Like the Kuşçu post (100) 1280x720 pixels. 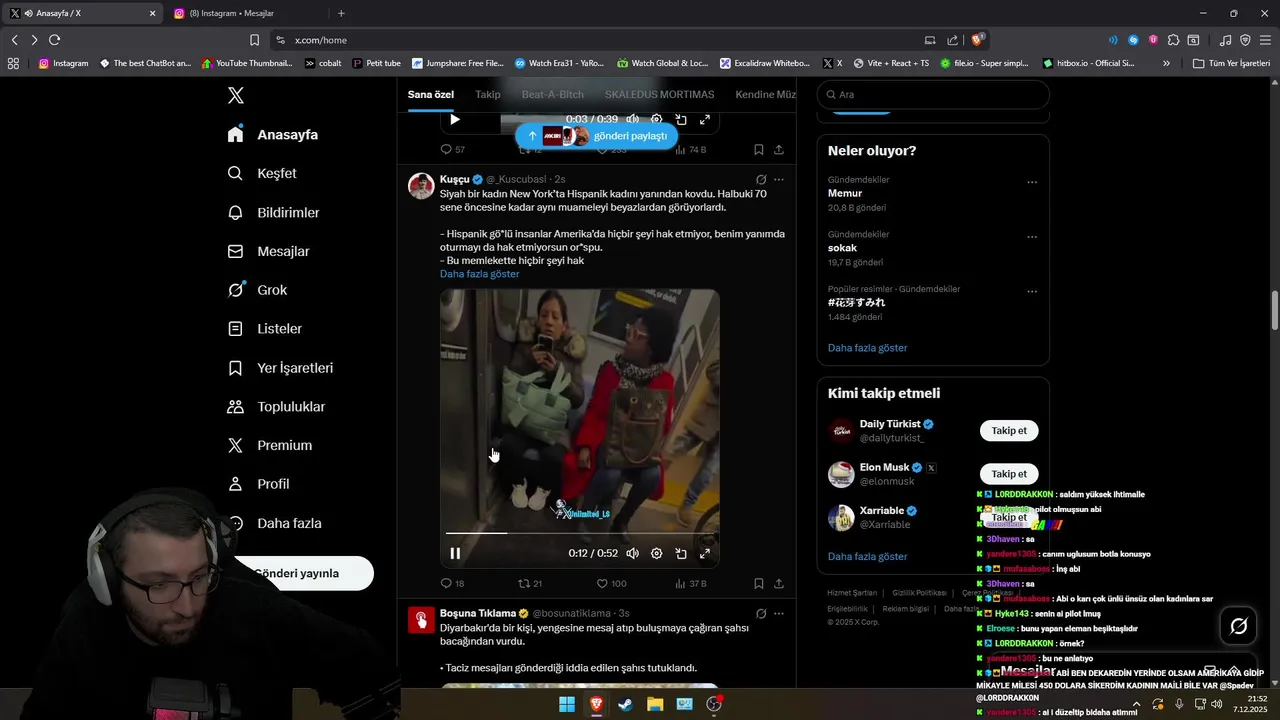click(611, 583)
